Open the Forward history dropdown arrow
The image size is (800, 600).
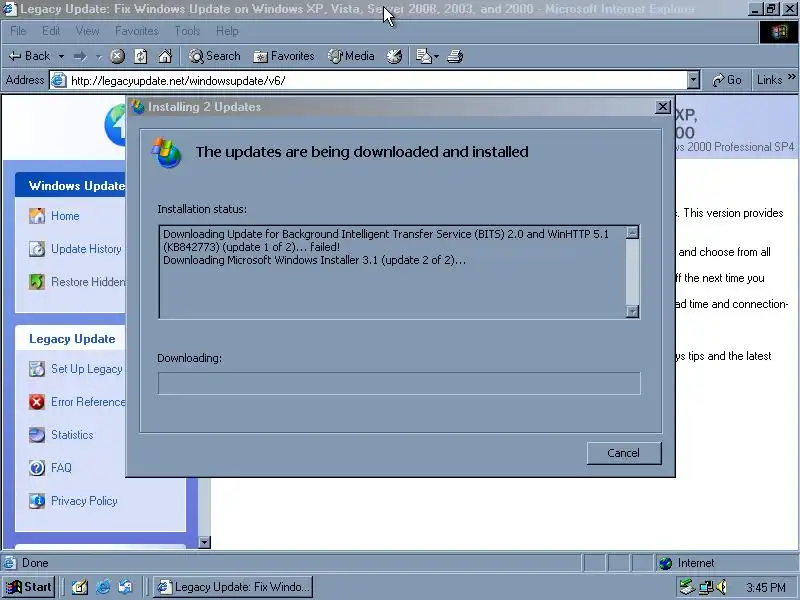click(99, 56)
